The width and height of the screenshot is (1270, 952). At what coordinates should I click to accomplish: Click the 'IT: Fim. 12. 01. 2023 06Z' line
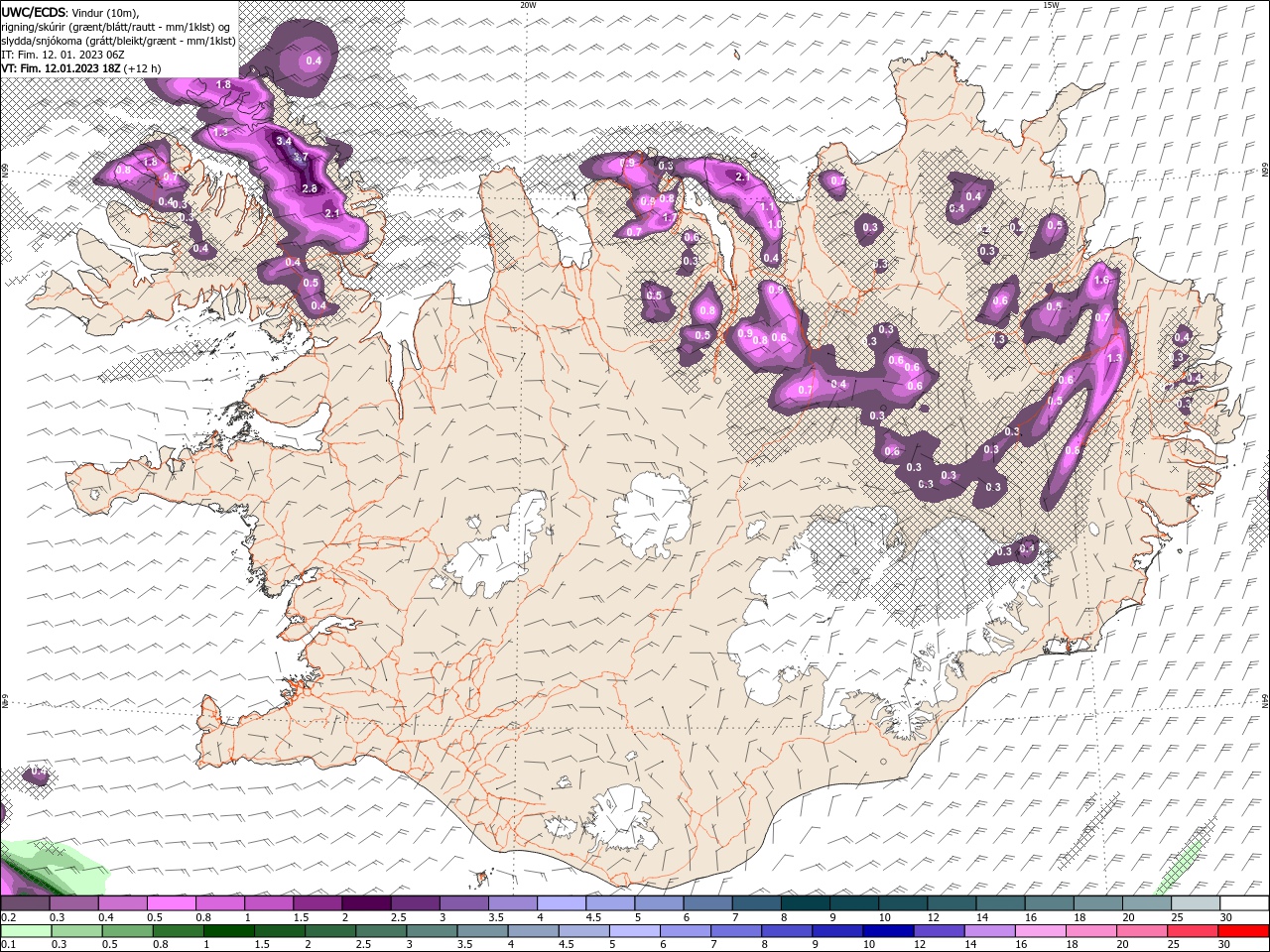[x=63, y=55]
